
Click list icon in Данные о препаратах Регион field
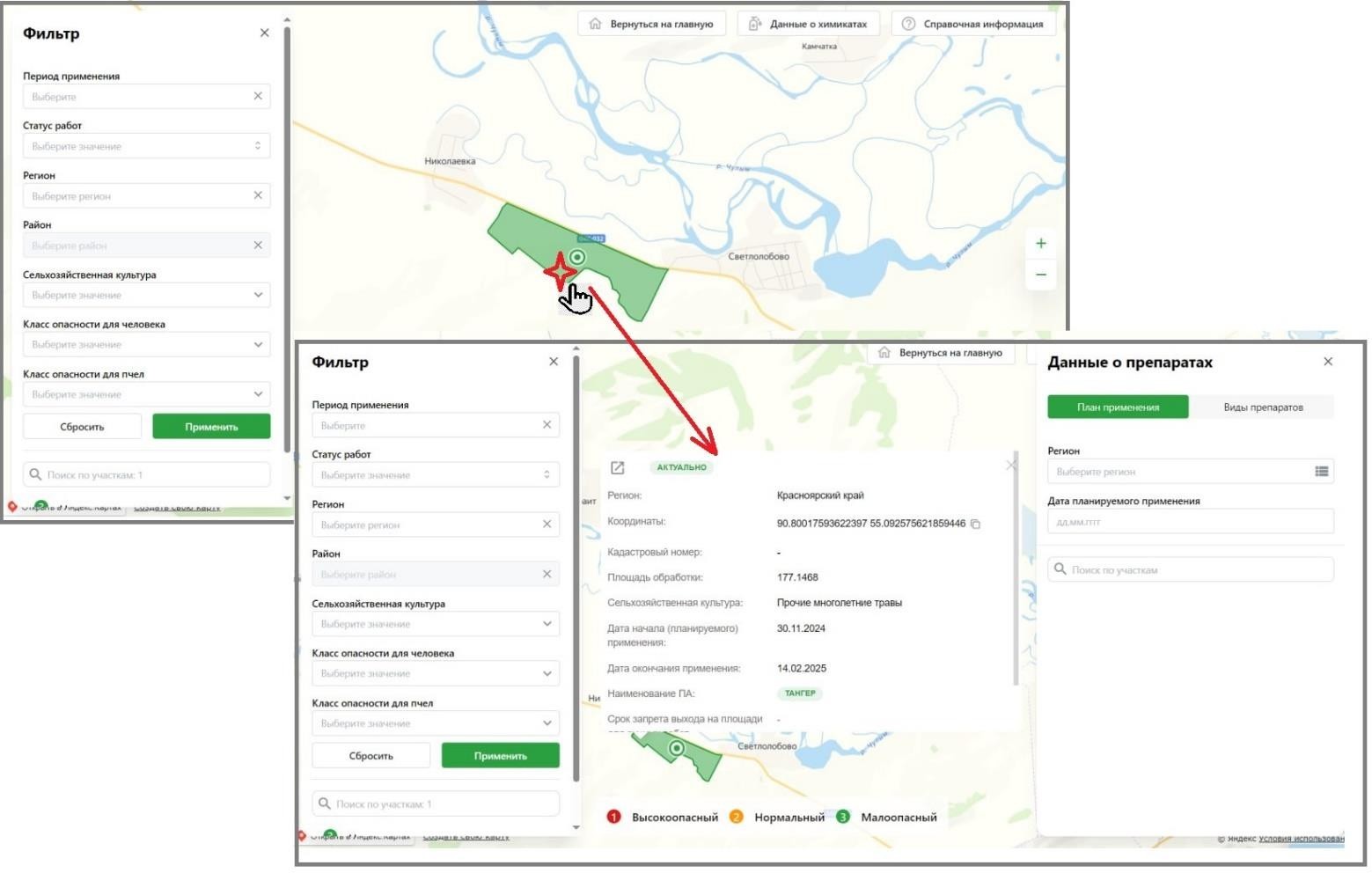1321,472
